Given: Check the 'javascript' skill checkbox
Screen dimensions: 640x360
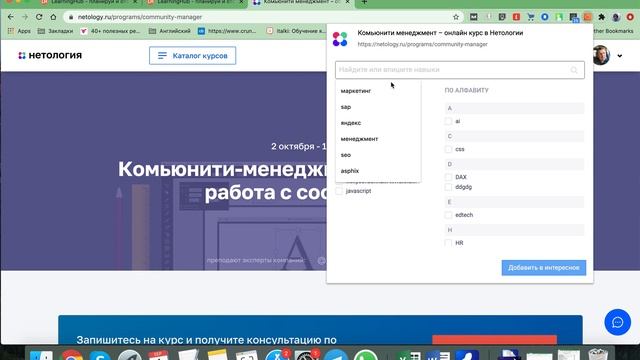Looking at the screenshot, I should click(339, 191).
